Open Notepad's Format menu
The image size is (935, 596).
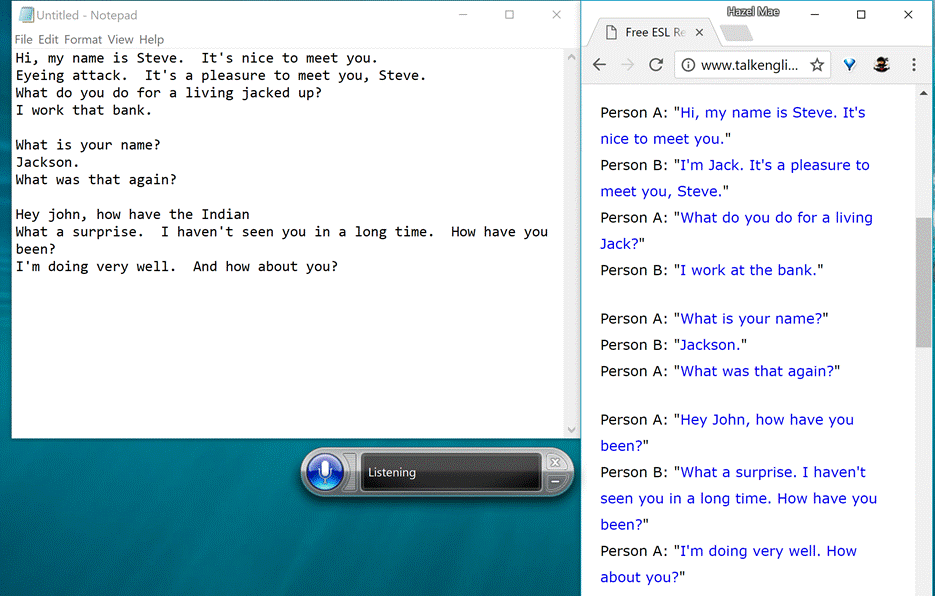[x=83, y=40]
